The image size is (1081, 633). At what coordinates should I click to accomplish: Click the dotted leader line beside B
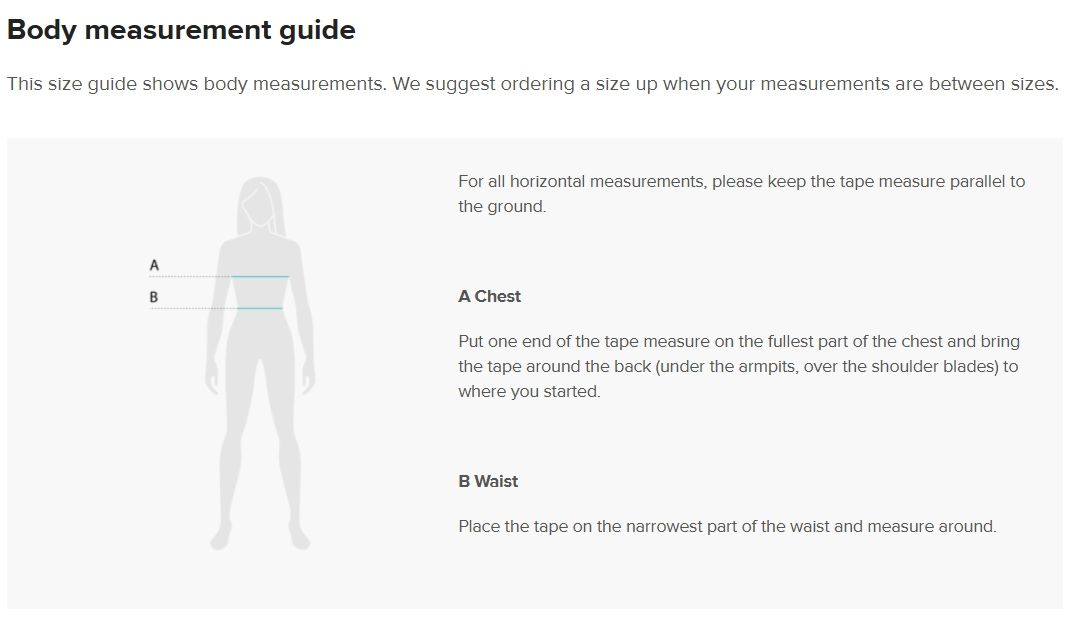point(192,308)
